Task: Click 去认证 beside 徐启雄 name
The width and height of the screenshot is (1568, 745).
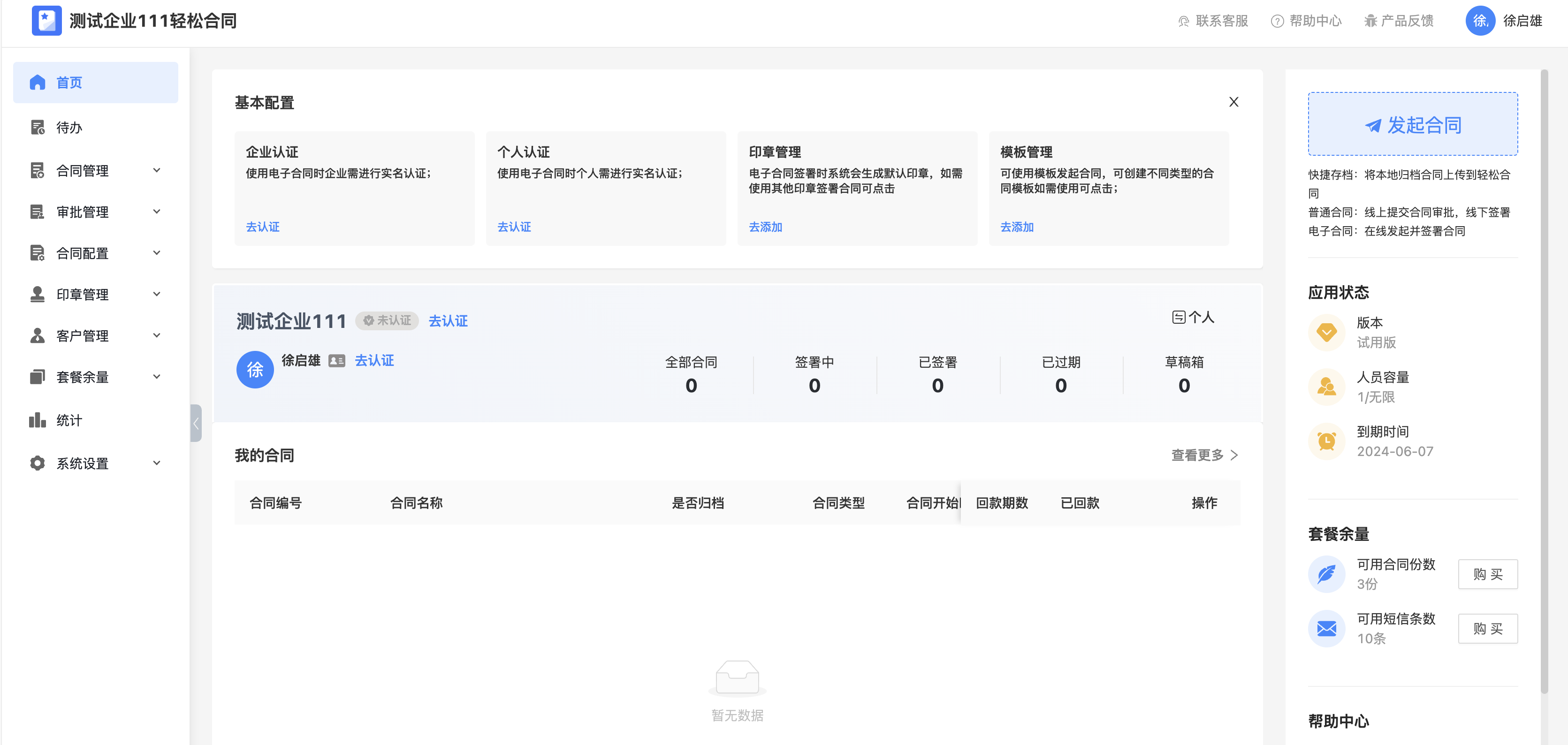Action: tap(374, 360)
